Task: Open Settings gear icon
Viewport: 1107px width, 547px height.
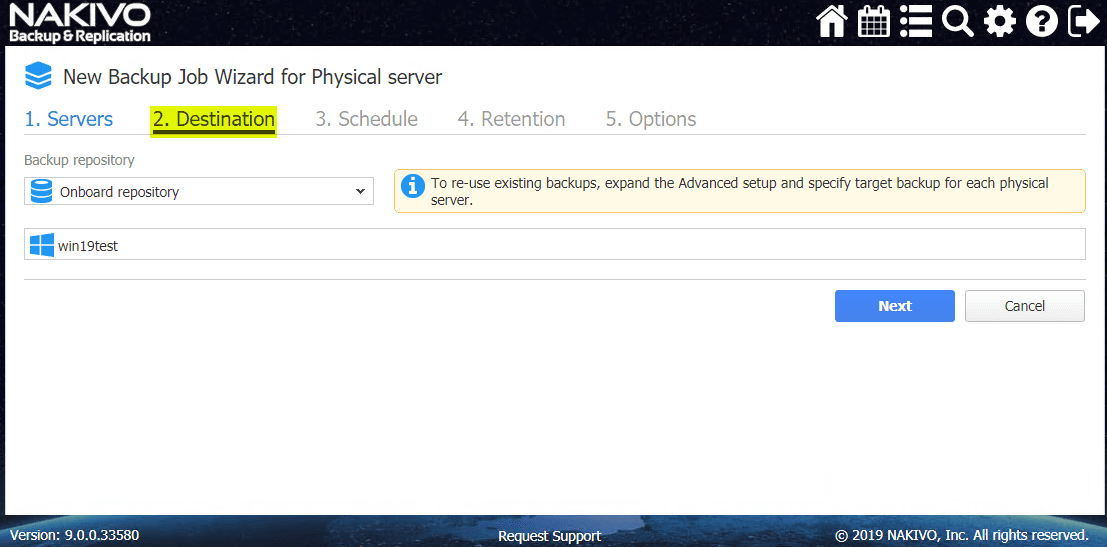Action: 999,22
